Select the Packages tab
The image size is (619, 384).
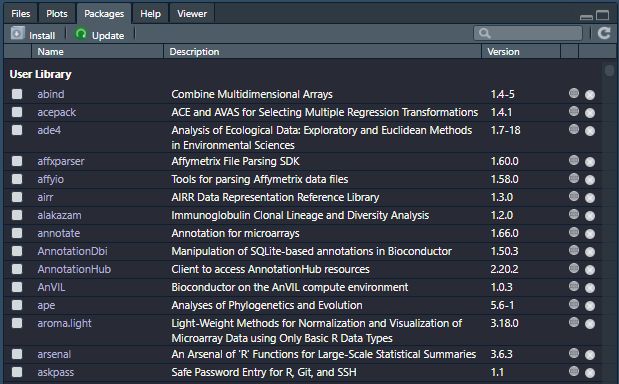coord(104,13)
